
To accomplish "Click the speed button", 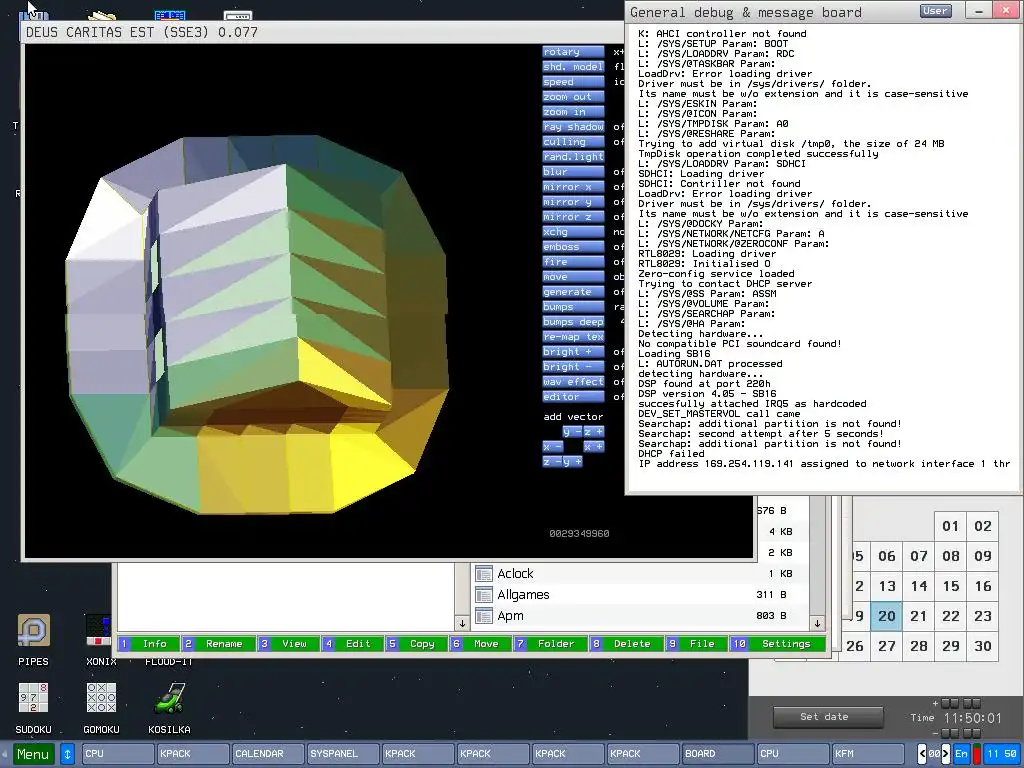I will [573, 82].
